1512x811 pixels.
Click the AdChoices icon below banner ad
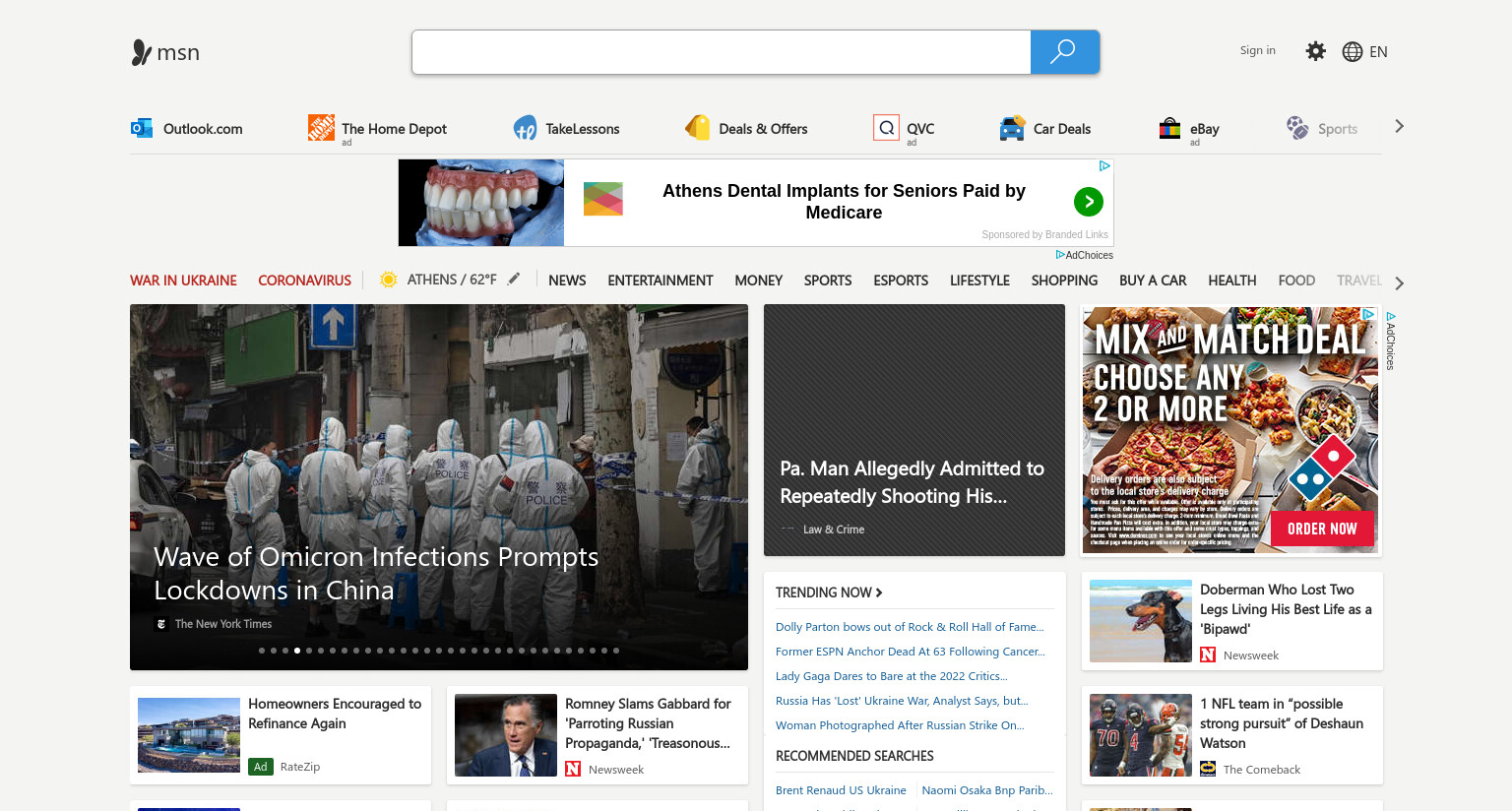pos(1060,255)
